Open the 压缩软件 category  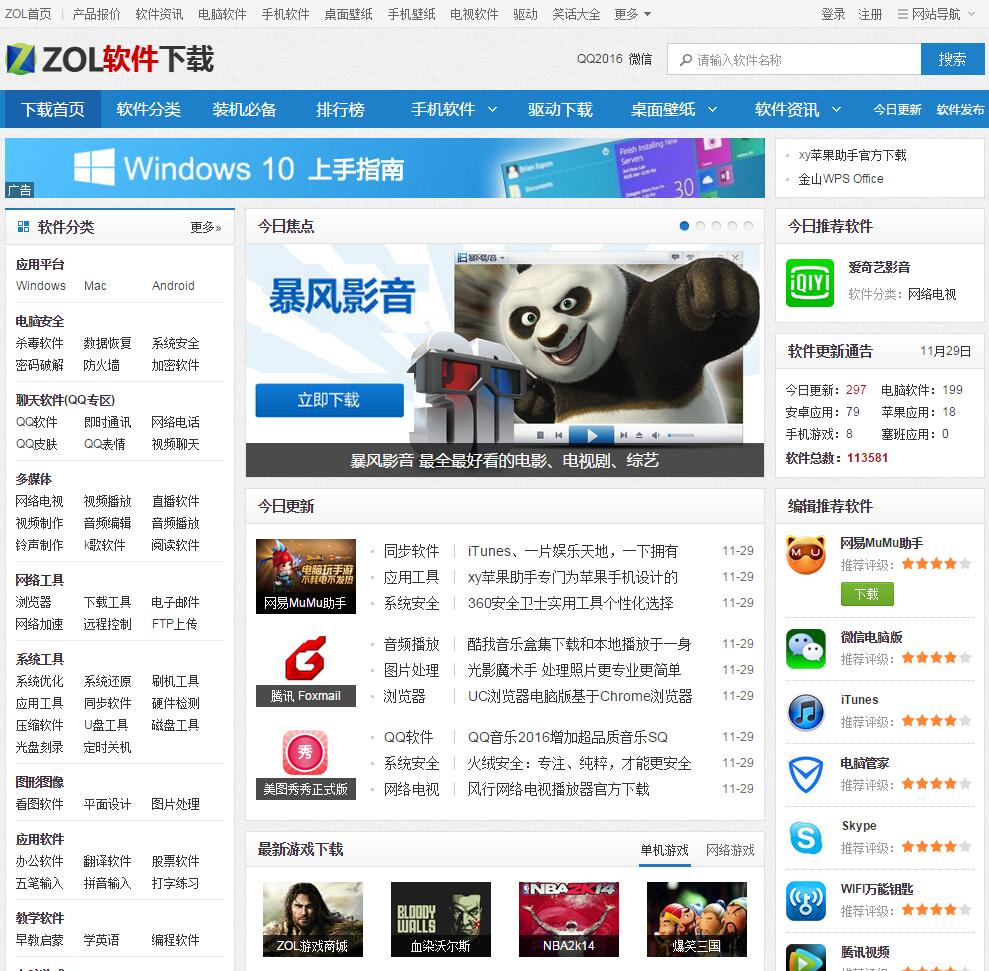(x=39, y=726)
